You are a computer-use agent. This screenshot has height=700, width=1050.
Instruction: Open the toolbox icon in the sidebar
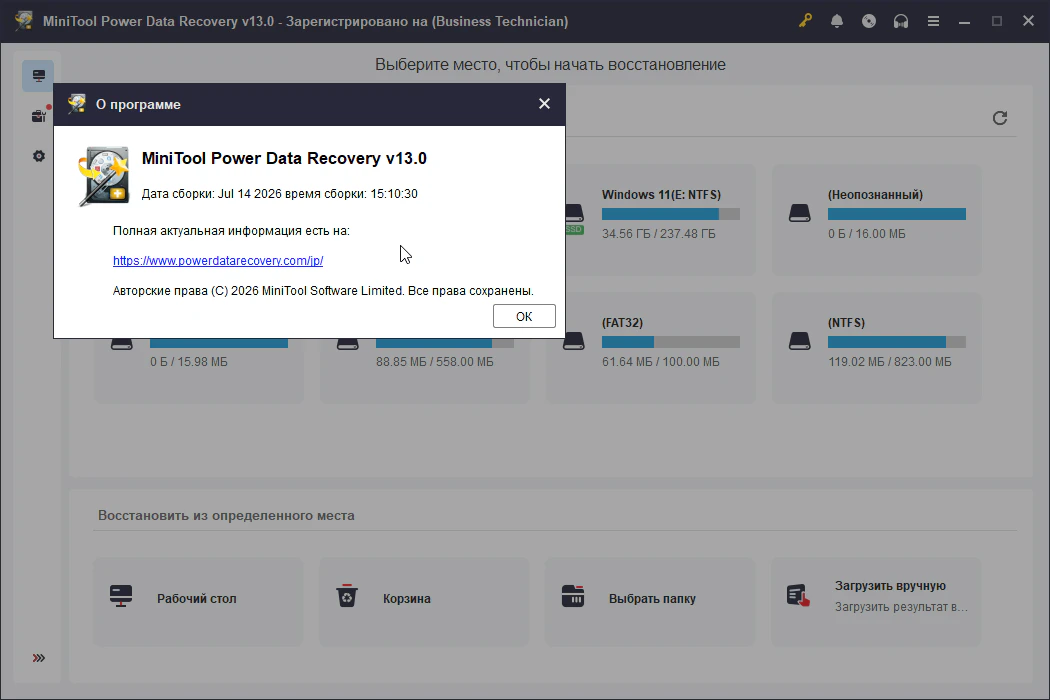click(x=39, y=116)
